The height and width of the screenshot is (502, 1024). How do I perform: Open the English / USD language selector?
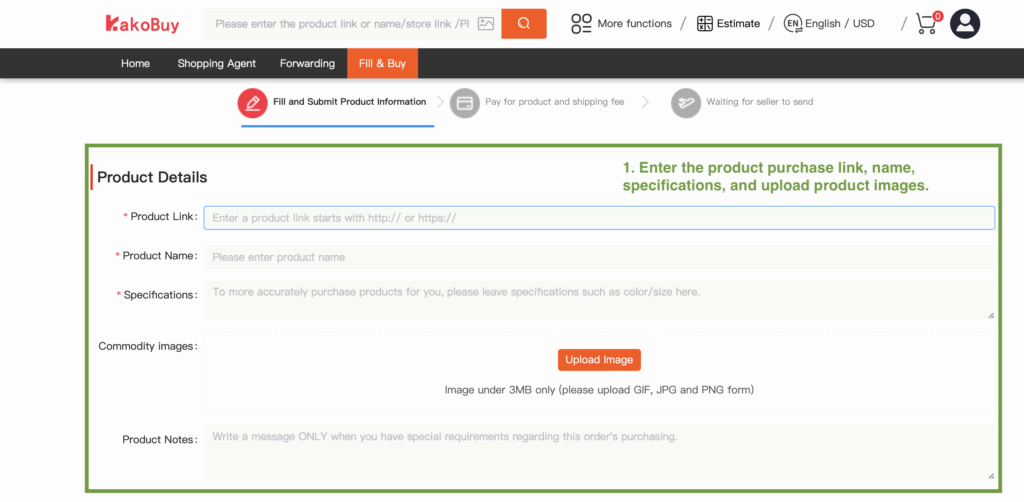(x=829, y=23)
